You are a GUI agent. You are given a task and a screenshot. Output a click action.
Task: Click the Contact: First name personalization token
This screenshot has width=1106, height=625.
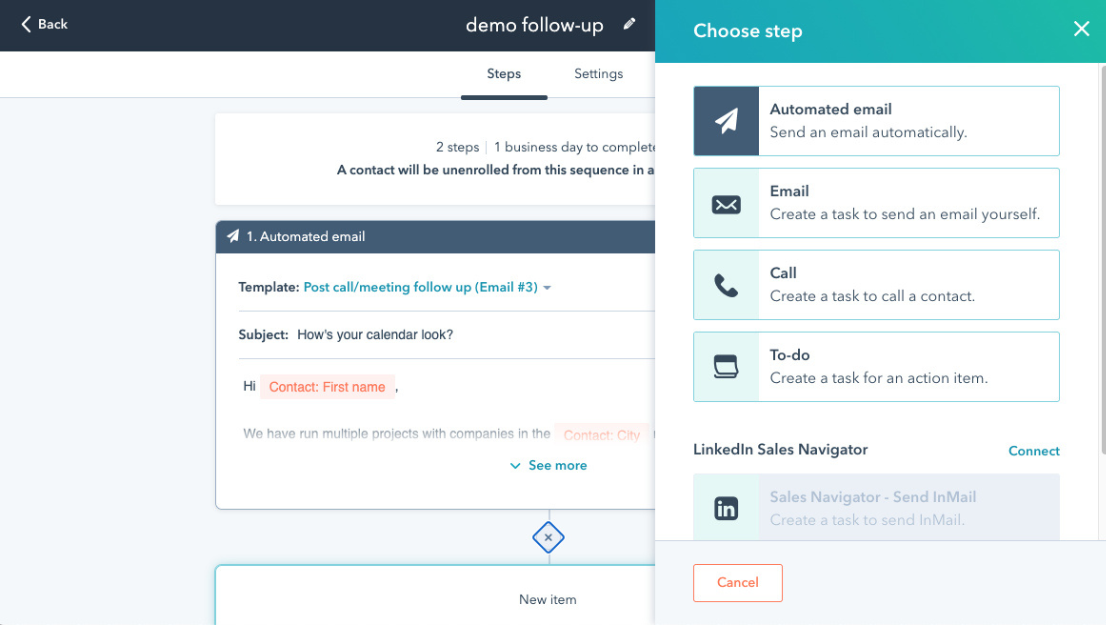pos(327,386)
